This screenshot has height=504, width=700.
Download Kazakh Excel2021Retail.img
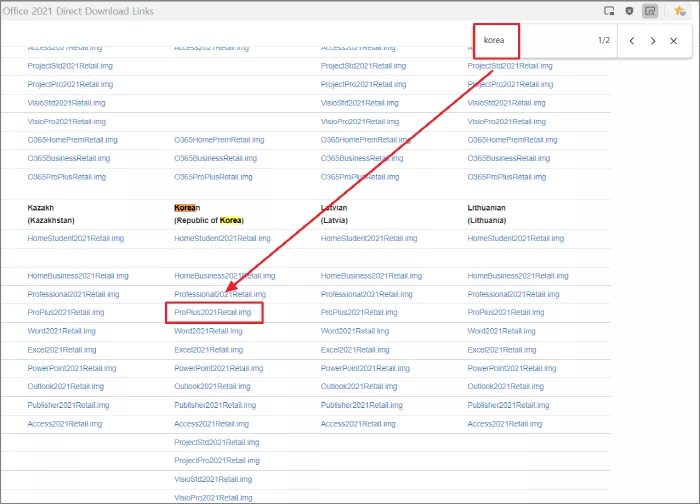pos(62,350)
